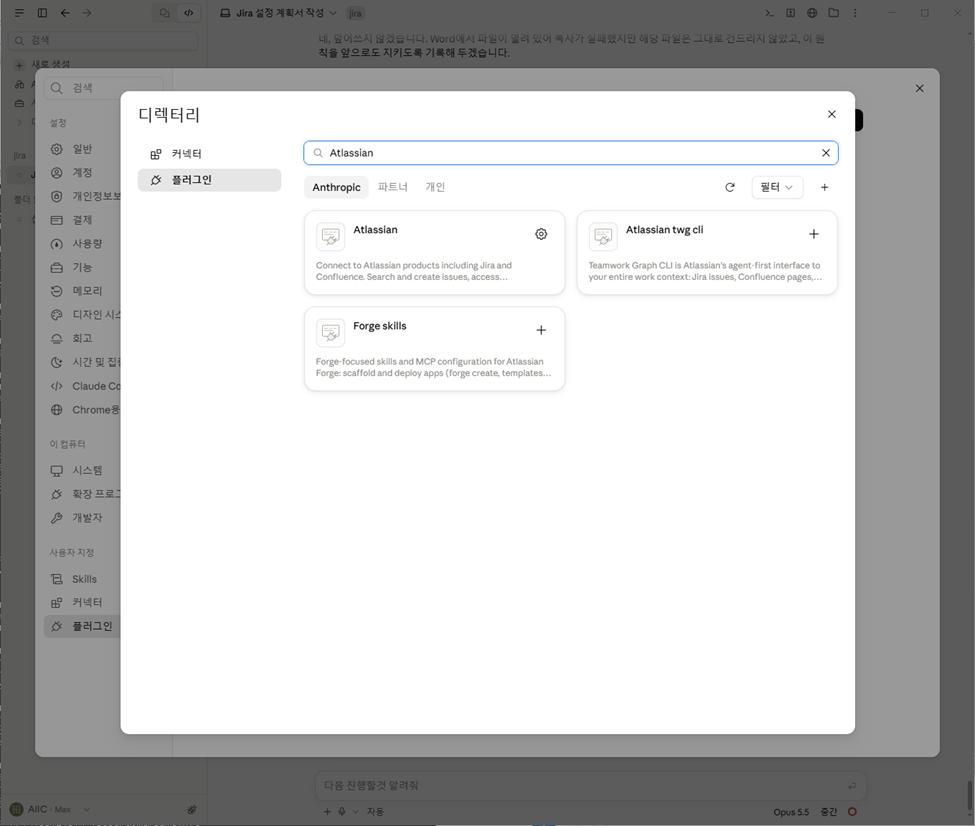Switch to the 파트너 tab

tap(392, 187)
